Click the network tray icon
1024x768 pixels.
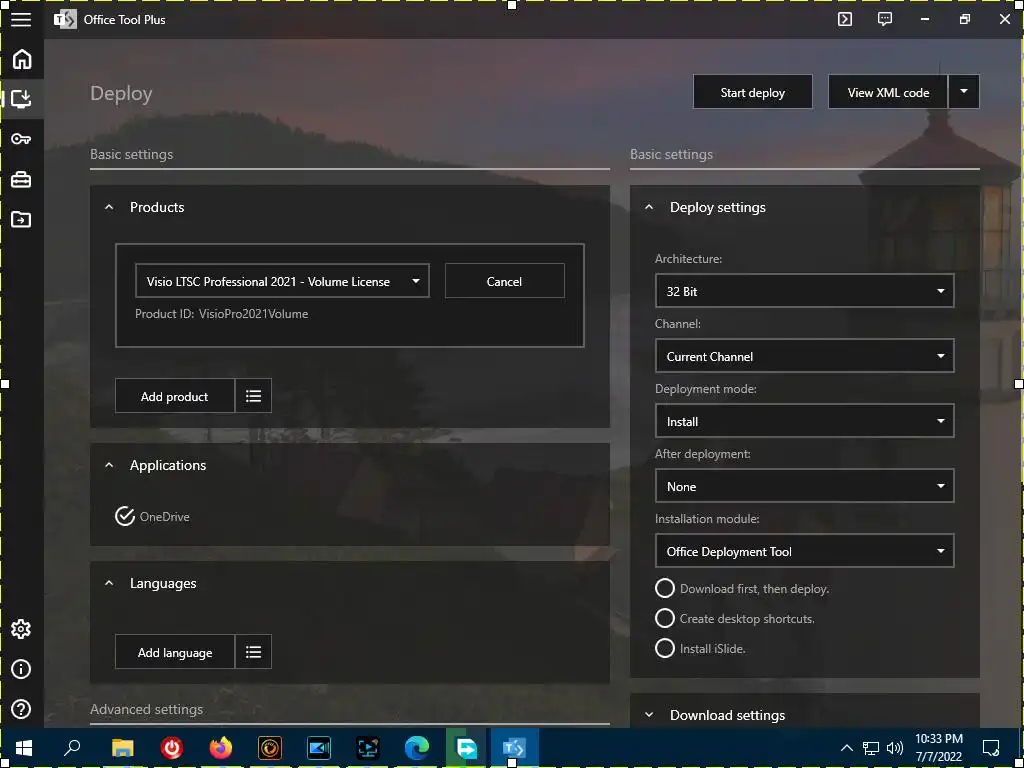pos(871,748)
